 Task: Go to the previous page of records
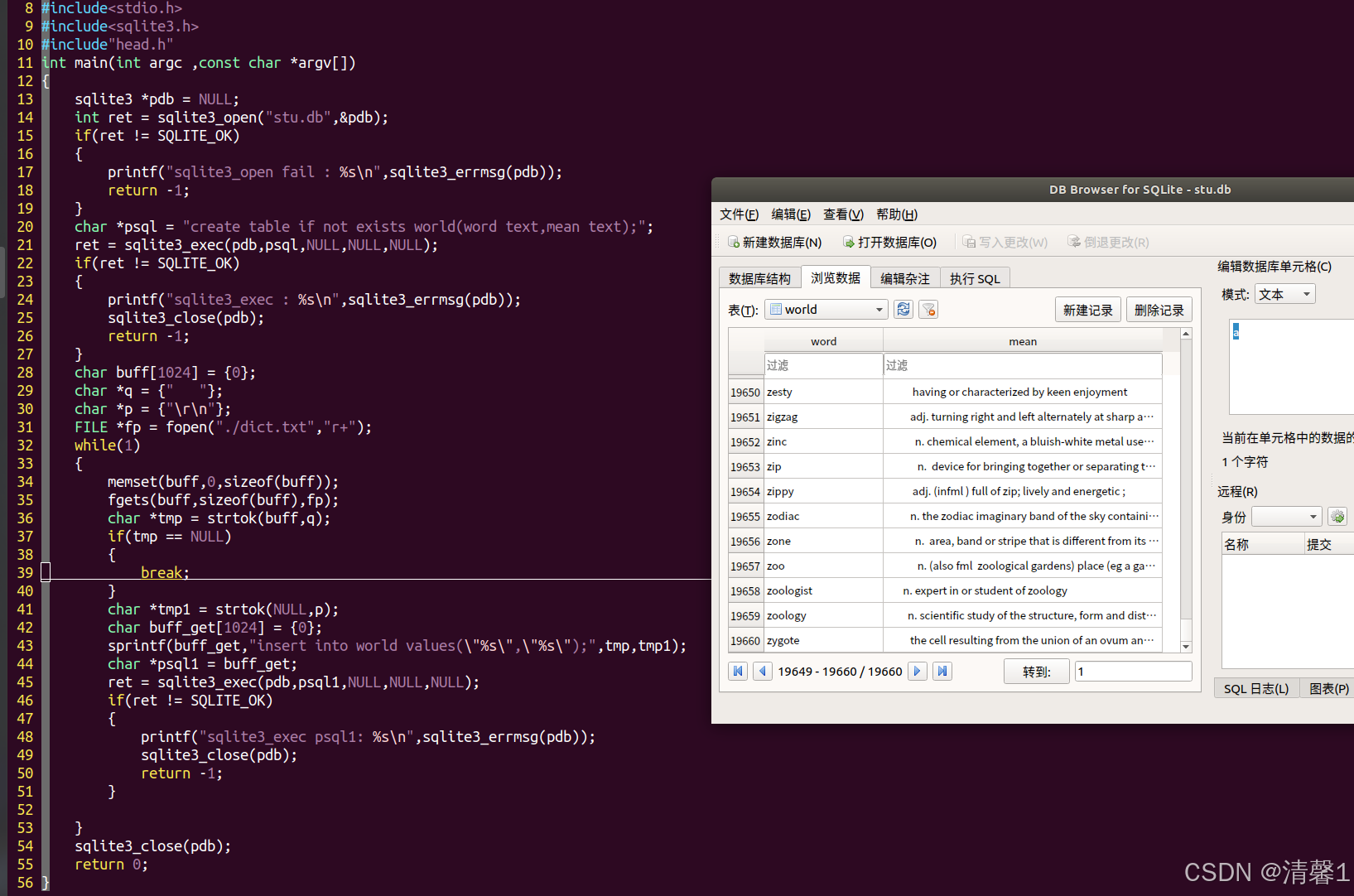point(763,671)
